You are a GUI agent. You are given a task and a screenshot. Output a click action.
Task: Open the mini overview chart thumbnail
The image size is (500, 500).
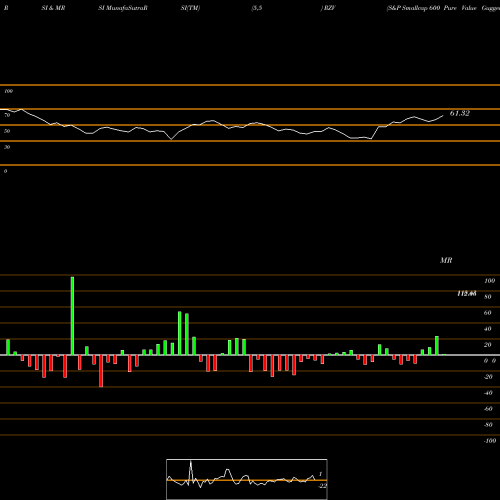tap(247, 479)
